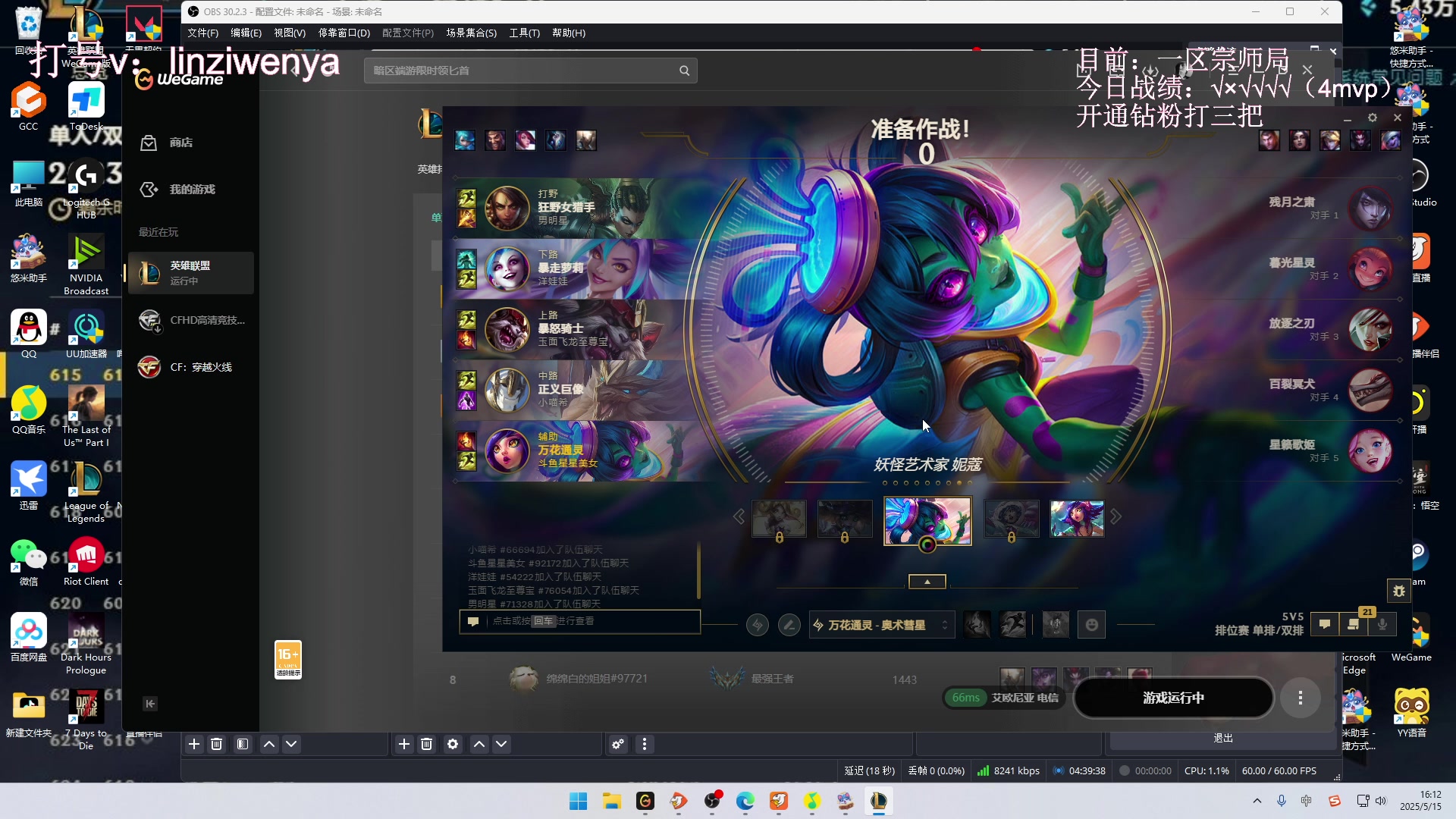Add scene with OBS plus button
The width and height of the screenshot is (1456, 819).
[194, 744]
